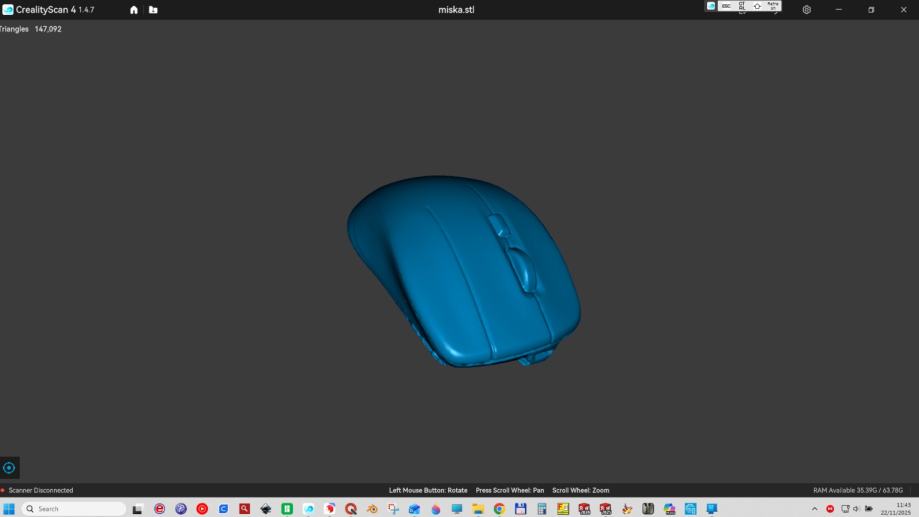Click the miska.stl file title
The width and height of the screenshot is (919, 517).
tap(456, 10)
